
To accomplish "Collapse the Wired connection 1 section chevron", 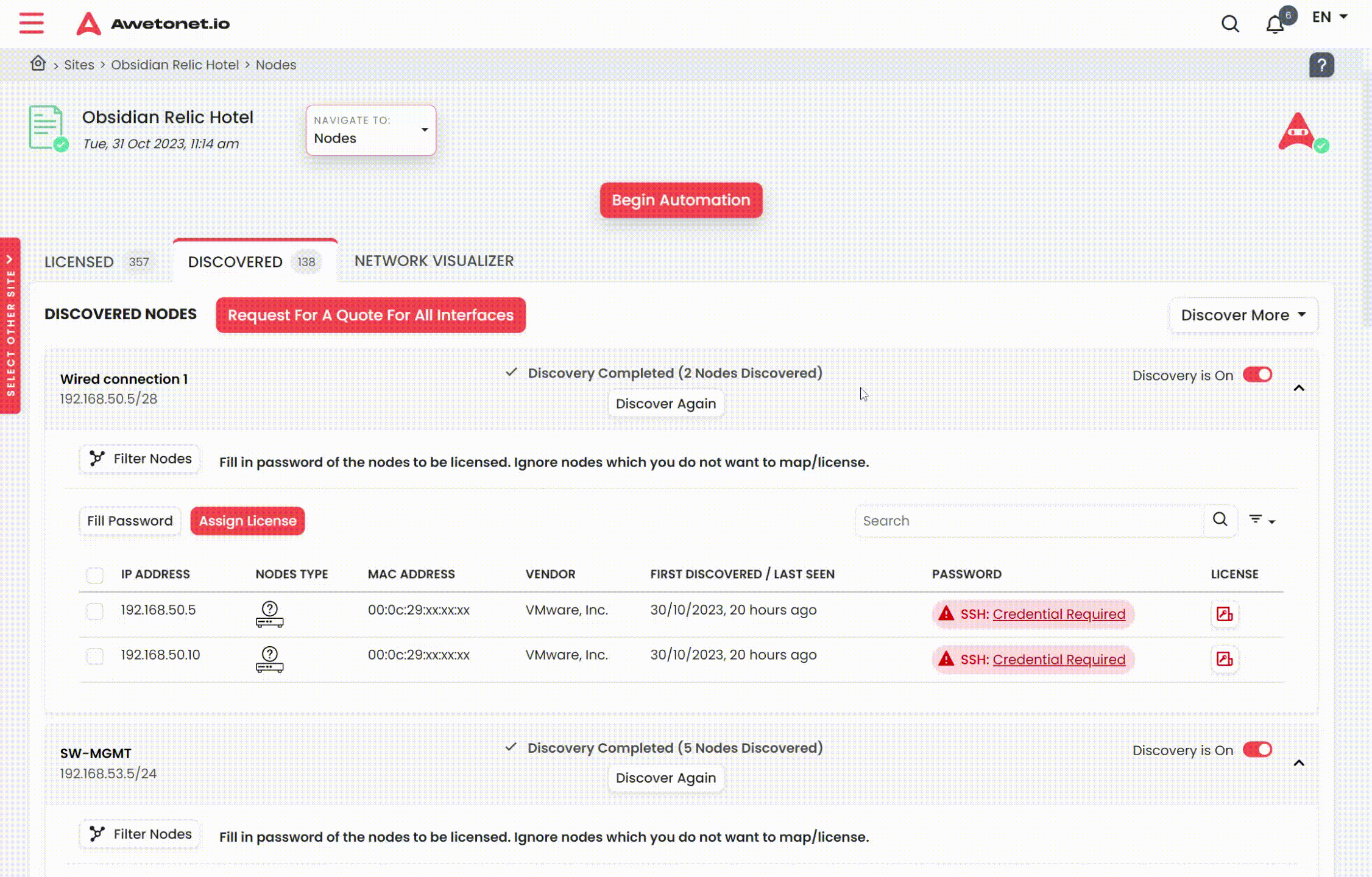I will (x=1299, y=388).
